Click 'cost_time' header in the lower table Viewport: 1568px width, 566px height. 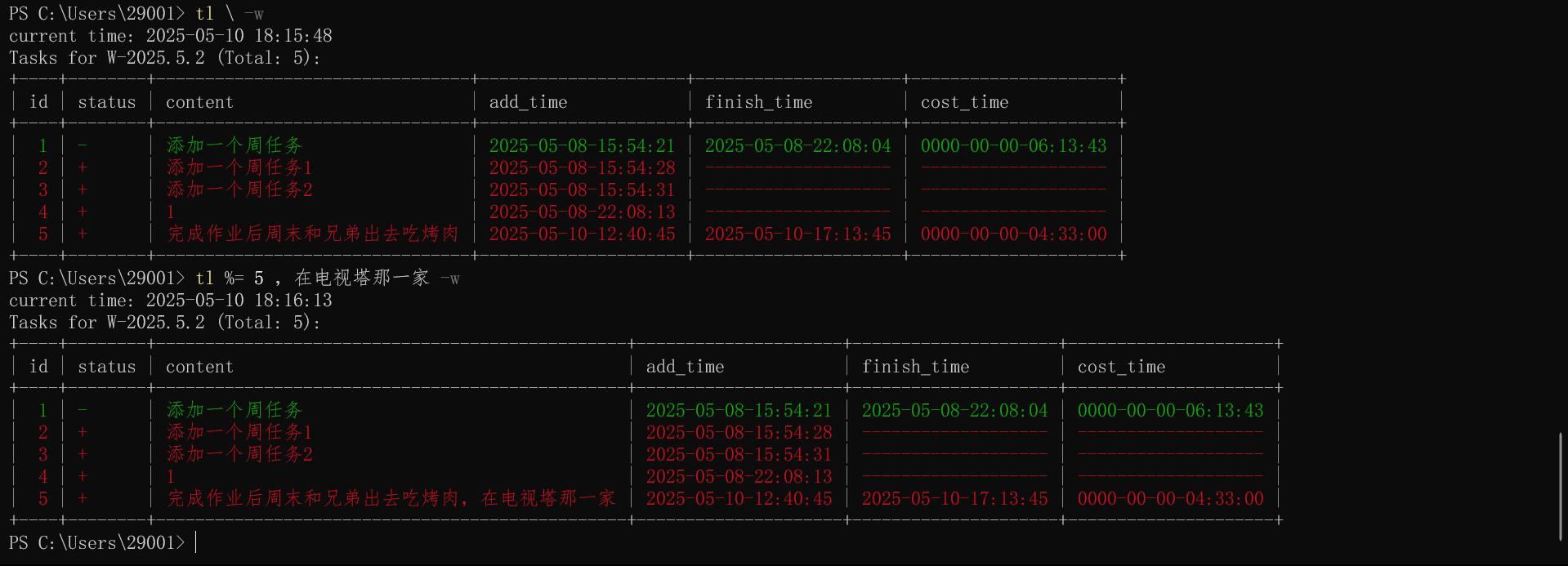[x=1121, y=367]
